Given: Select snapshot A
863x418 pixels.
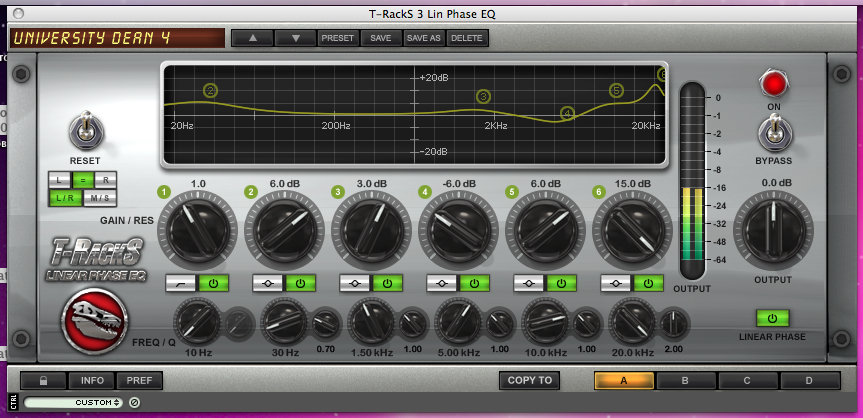Looking at the screenshot, I should point(624,381).
